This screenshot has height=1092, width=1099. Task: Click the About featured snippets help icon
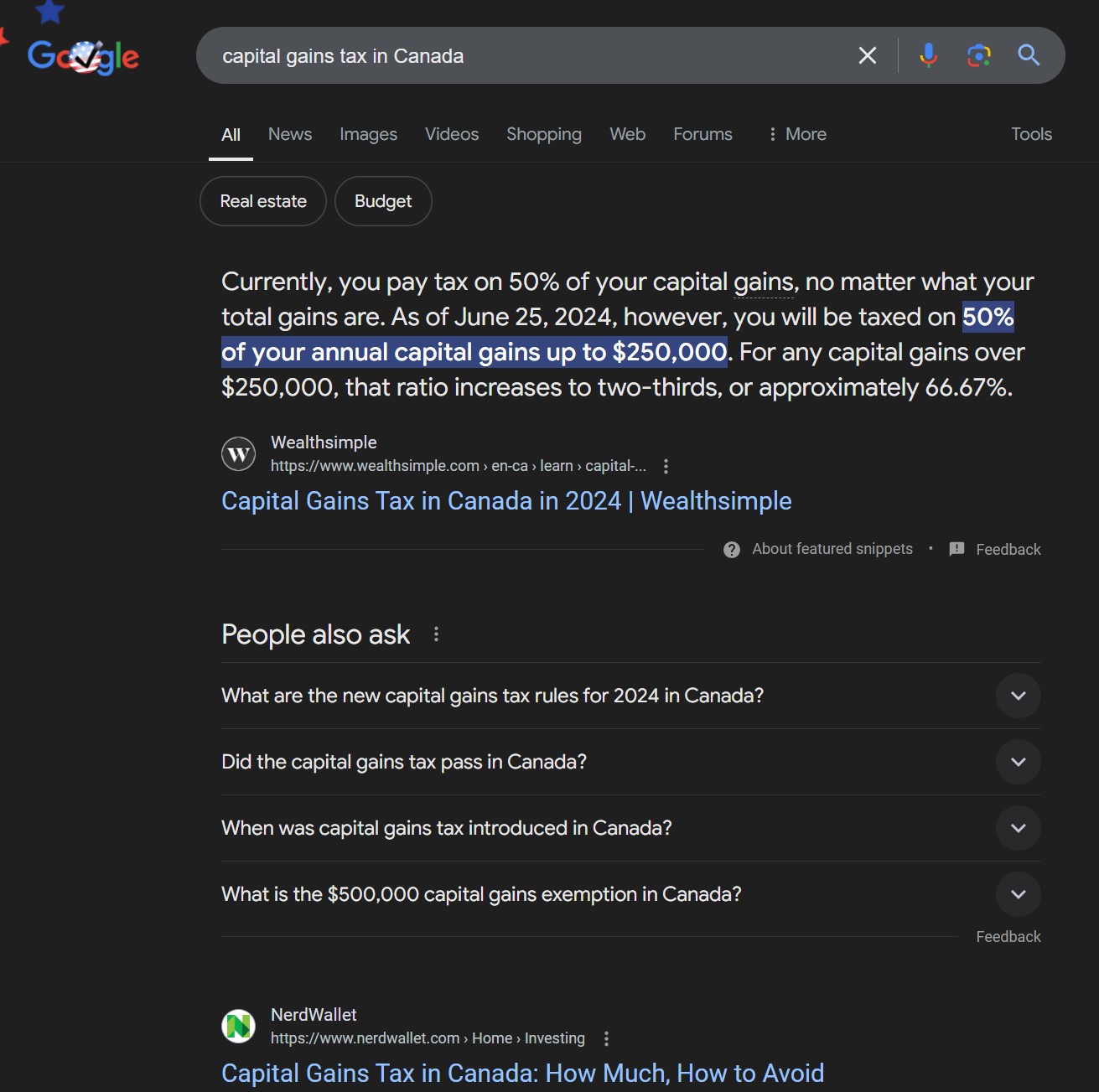pyautogui.click(x=732, y=550)
